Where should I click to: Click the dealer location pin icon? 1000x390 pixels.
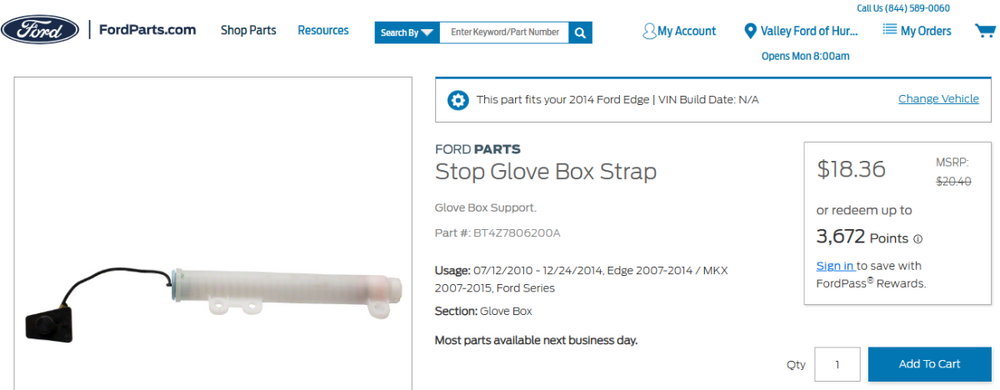(x=750, y=31)
